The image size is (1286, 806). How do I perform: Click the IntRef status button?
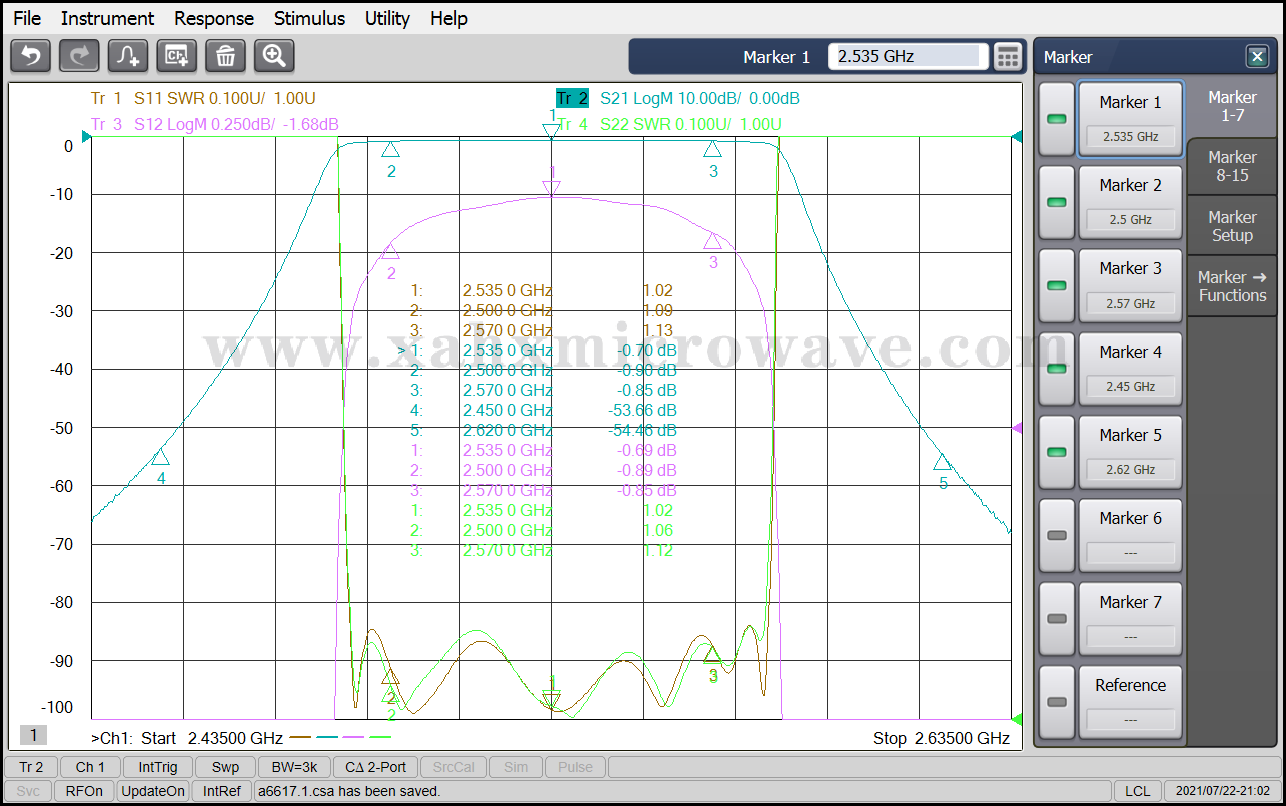click(x=222, y=791)
